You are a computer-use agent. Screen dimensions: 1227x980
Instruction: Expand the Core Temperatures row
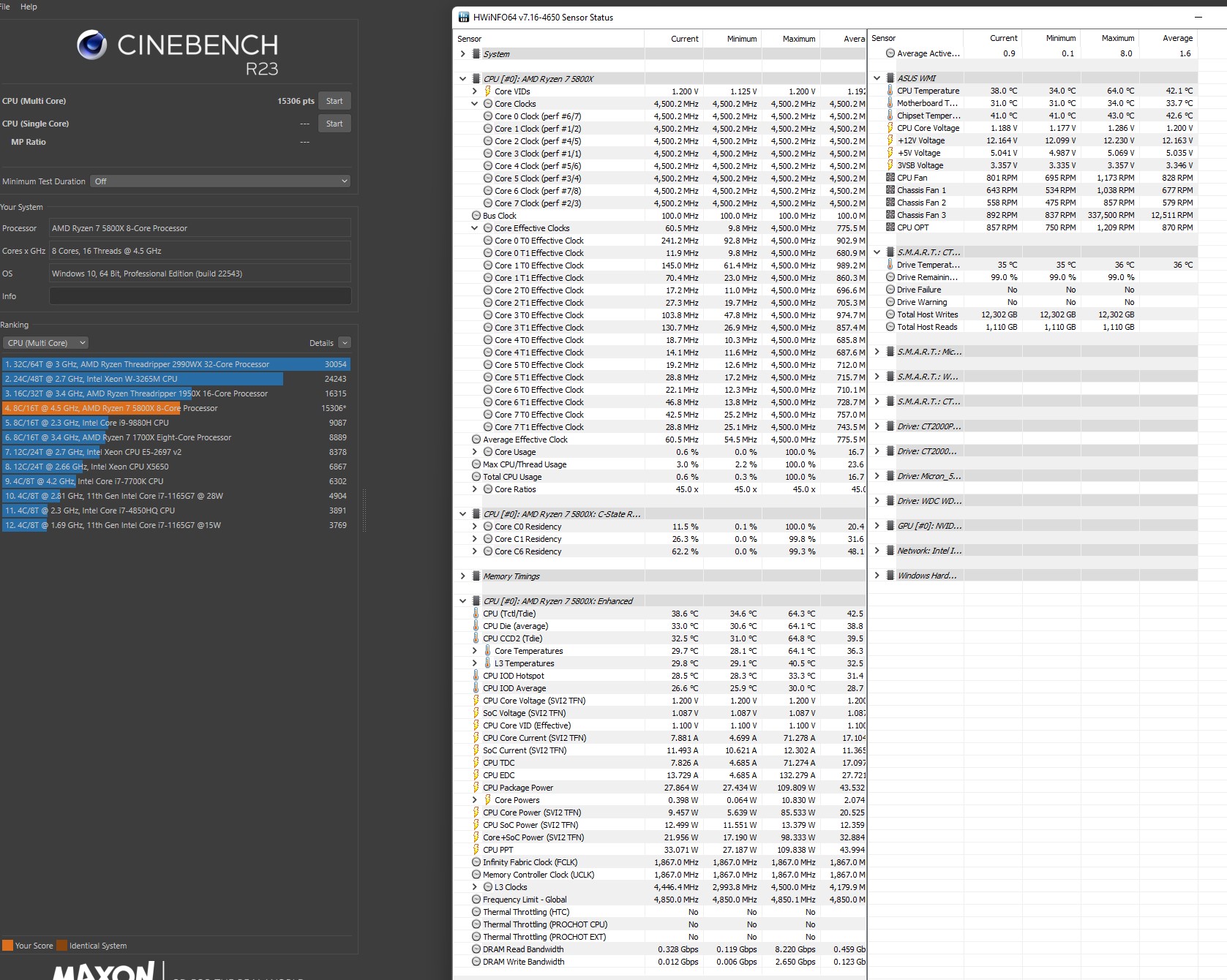[x=474, y=651]
